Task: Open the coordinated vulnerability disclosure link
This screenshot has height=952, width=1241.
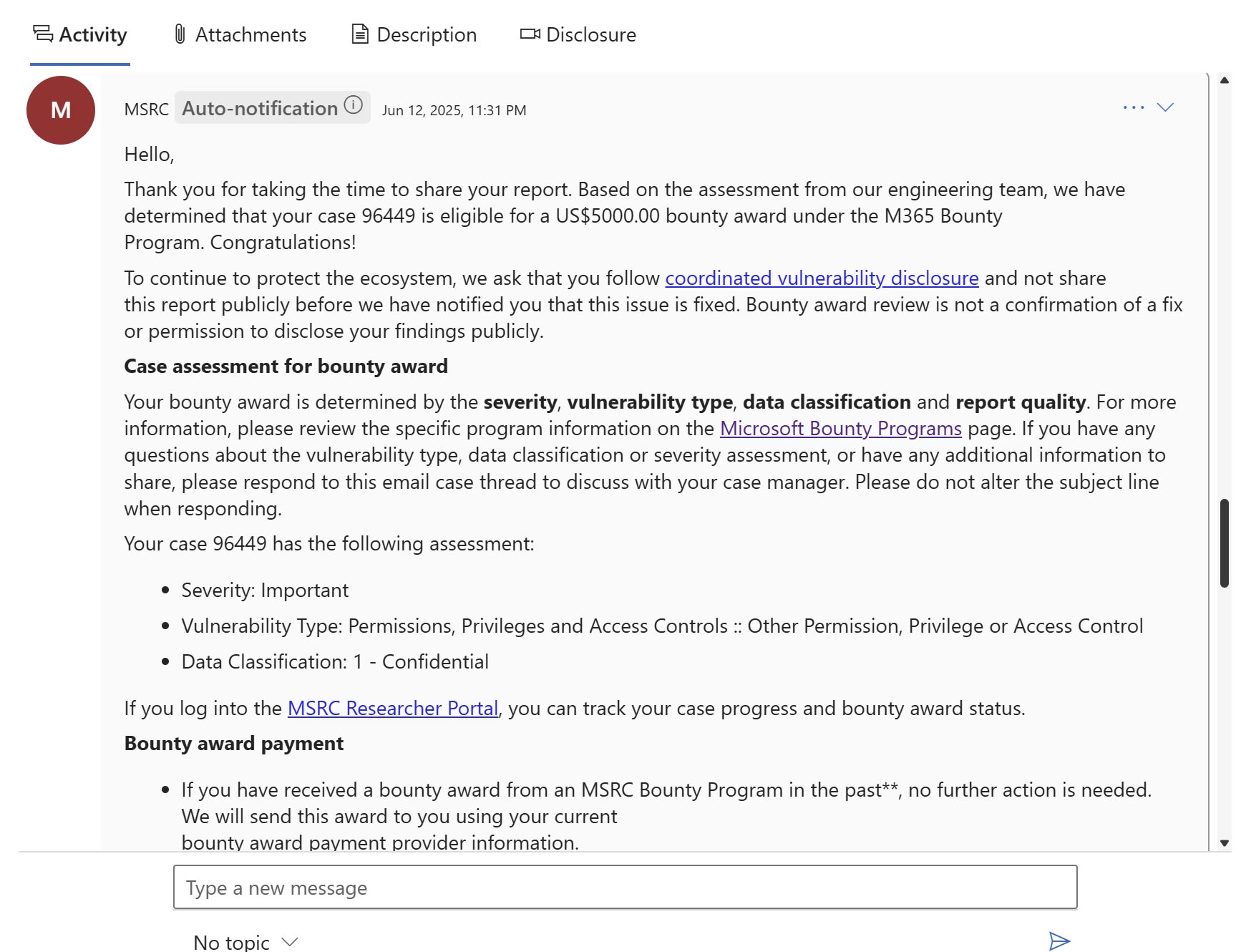Action: pyautogui.click(x=822, y=278)
